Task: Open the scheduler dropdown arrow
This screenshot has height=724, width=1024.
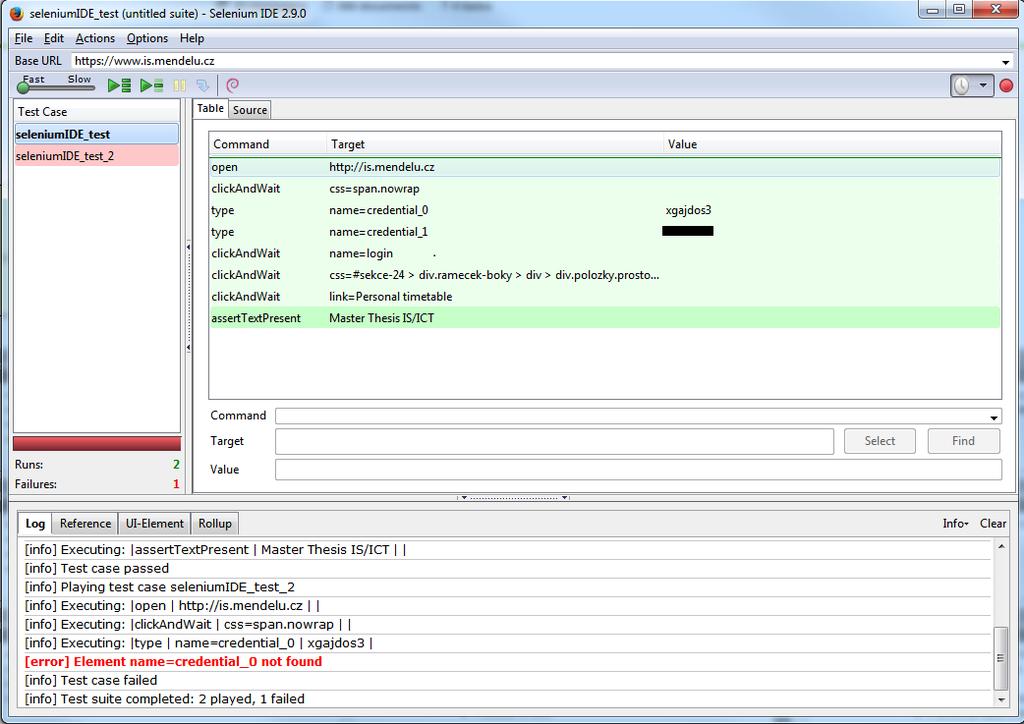Action: [x=984, y=86]
